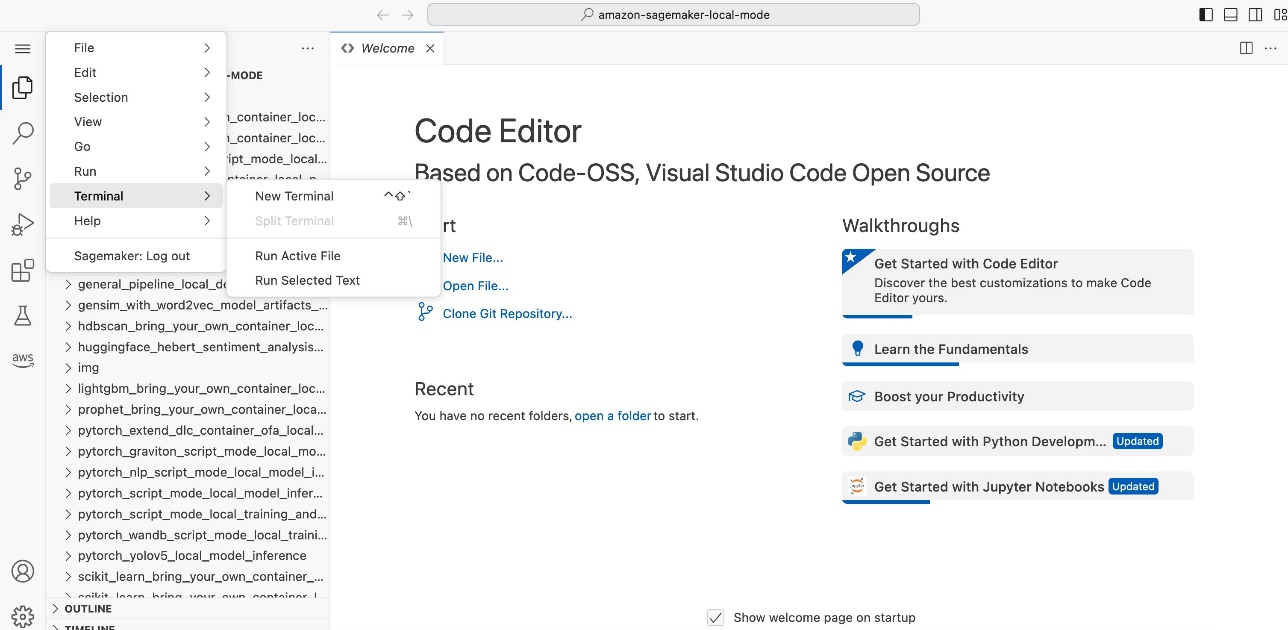1288x630 pixels.
Task: Select the Welcome editor tab
Action: (x=387, y=48)
